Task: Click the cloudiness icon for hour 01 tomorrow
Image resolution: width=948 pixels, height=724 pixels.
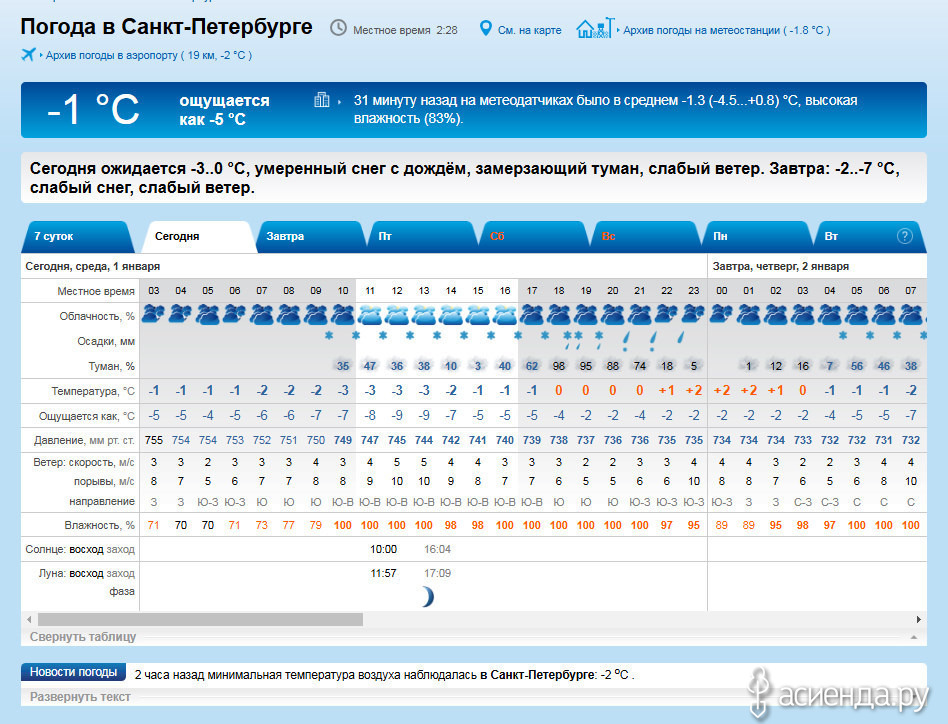Action: (748, 315)
